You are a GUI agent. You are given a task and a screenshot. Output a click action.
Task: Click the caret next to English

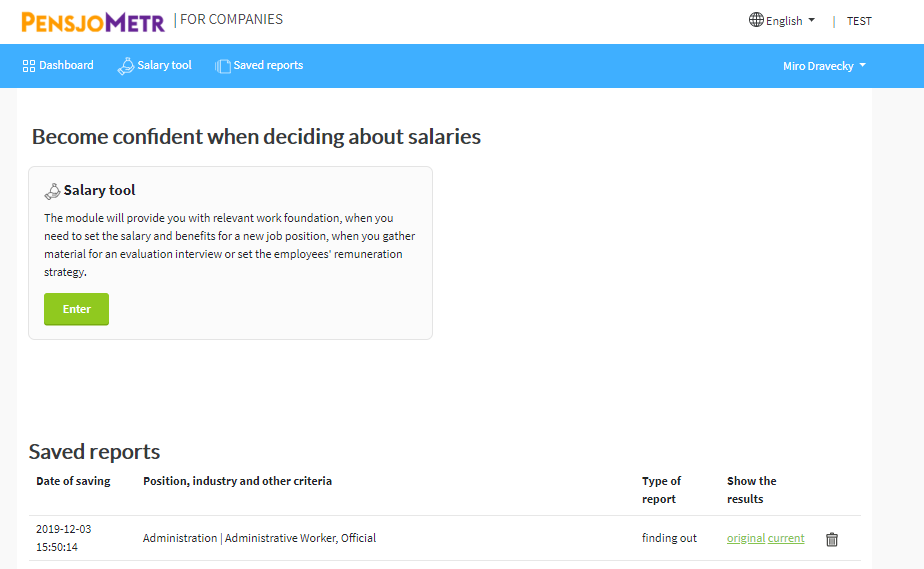[x=811, y=20]
